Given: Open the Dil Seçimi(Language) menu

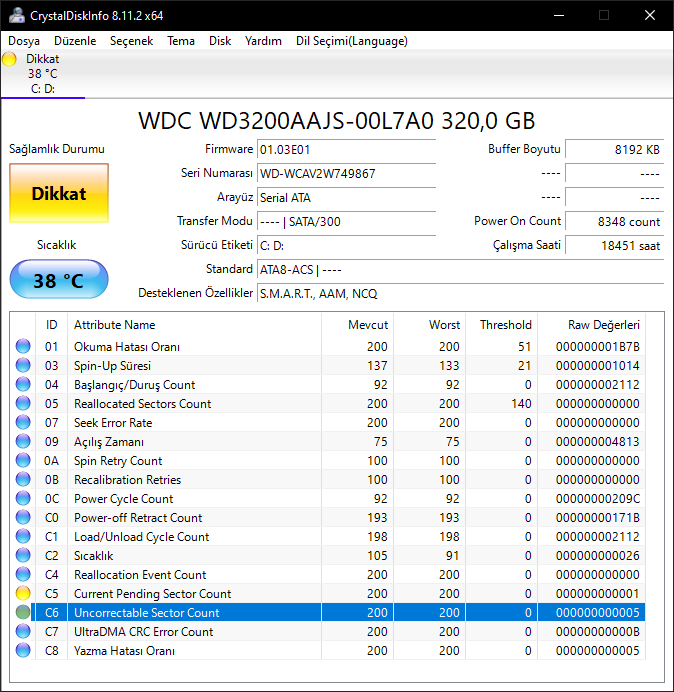Looking at the screenshot, I should (351, 41).
